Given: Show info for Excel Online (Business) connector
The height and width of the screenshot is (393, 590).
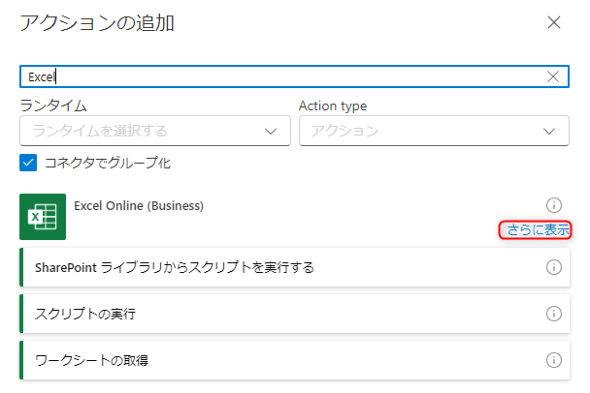Looking at the screenshot, I should 554,205.
